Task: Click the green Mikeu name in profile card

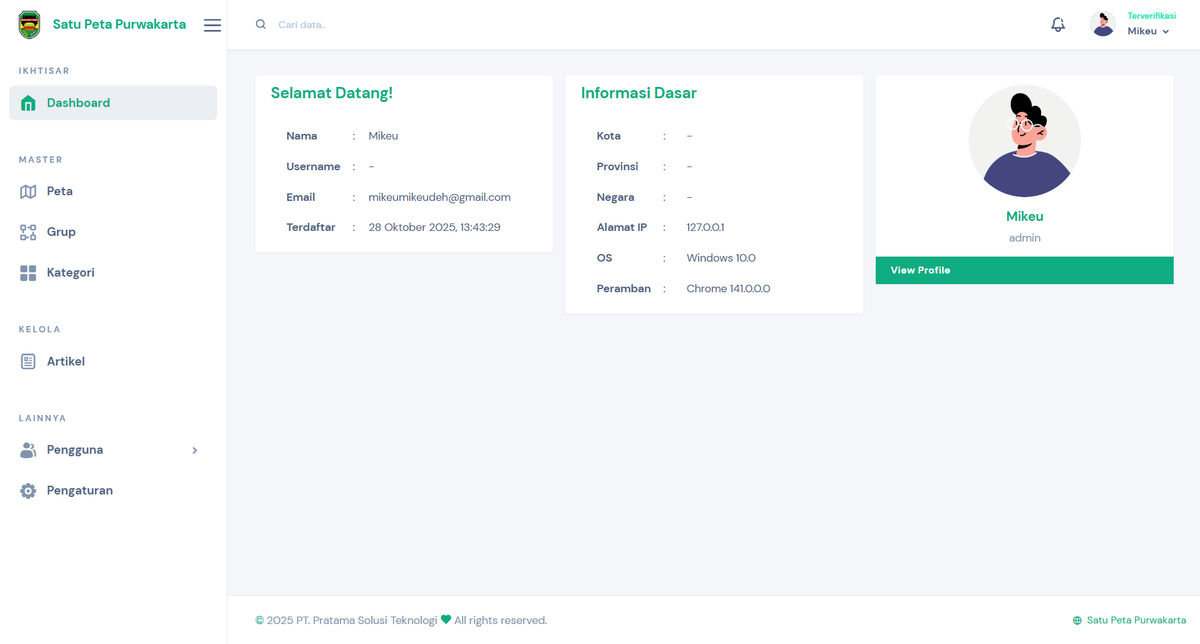Action: click(1024, 216)
